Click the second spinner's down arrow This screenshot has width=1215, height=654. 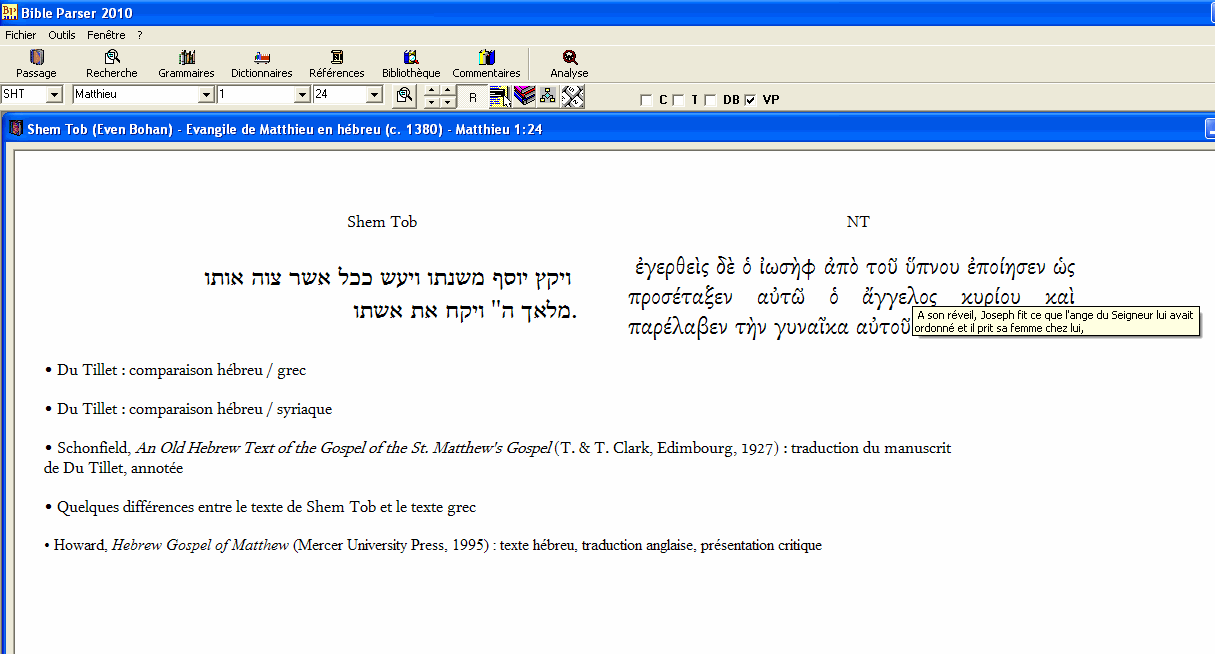447,102
